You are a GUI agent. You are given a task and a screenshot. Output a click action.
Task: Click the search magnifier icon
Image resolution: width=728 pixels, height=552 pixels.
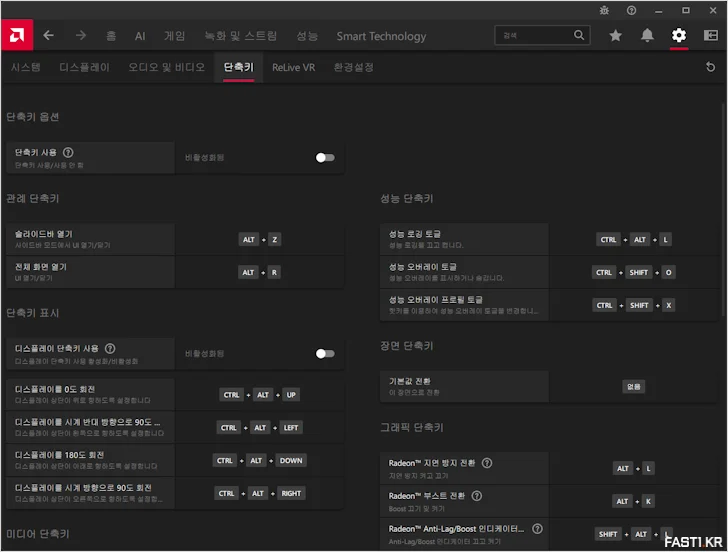click(578, 35)
